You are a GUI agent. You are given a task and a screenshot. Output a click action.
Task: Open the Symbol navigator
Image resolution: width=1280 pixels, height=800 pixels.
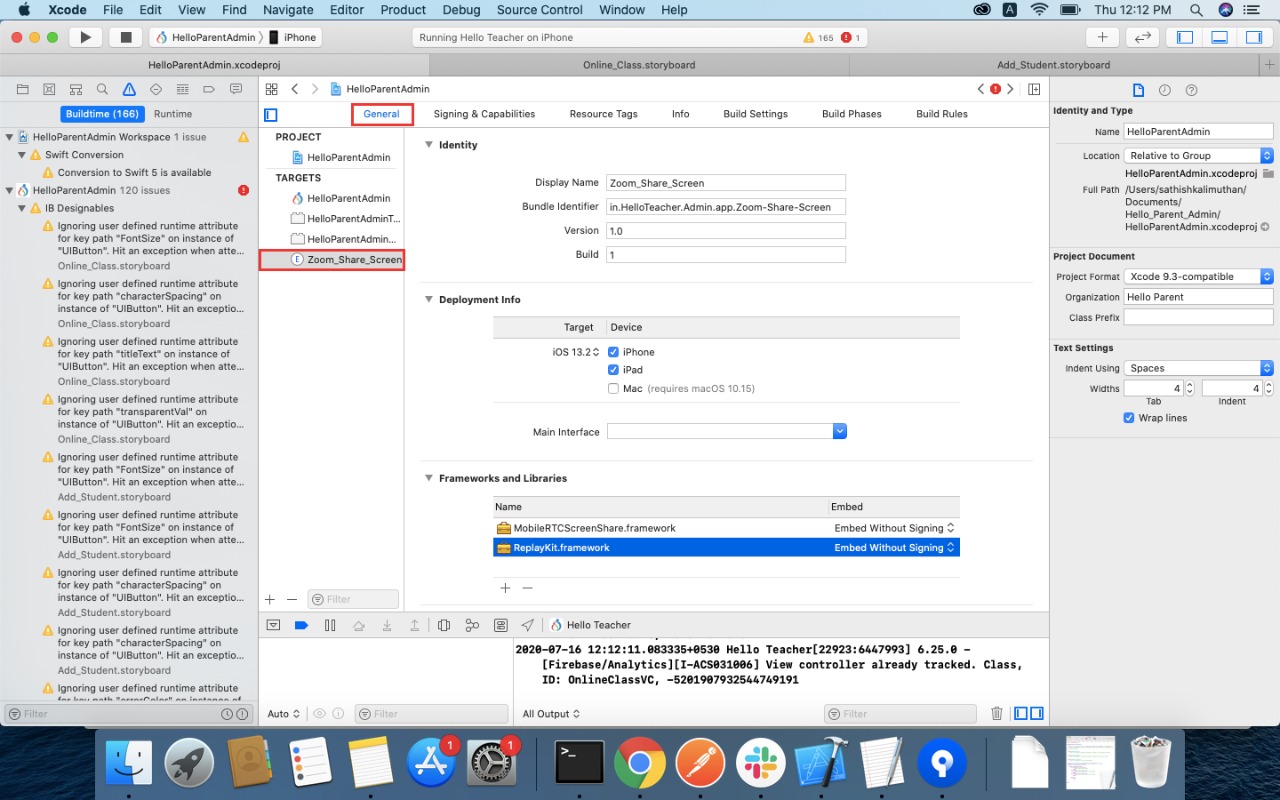click(76, 89)
